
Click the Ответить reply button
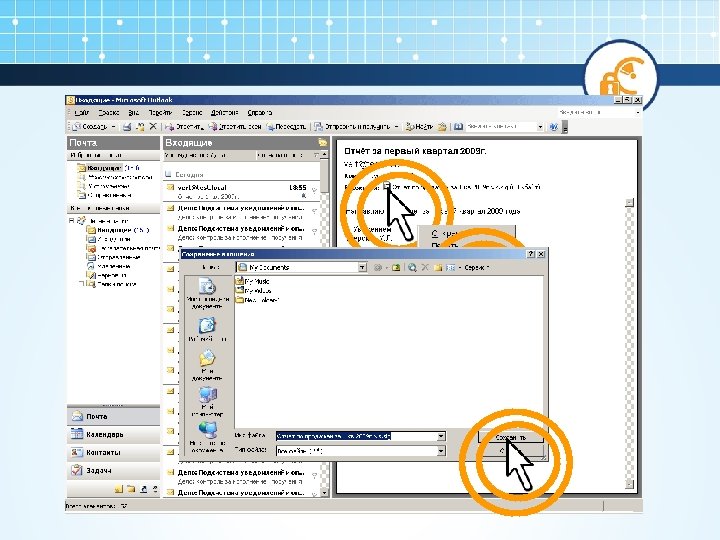184,127
